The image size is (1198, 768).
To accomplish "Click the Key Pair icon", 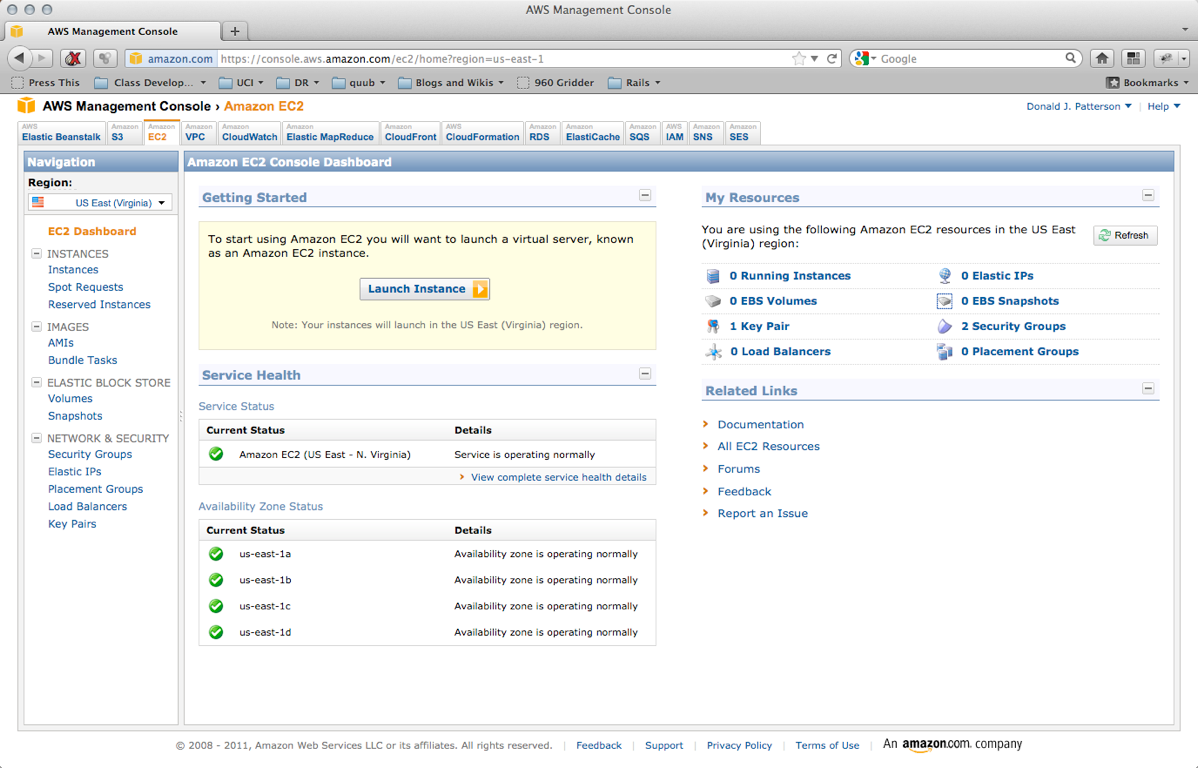I will pyautogui.click(x=713, y=326).
